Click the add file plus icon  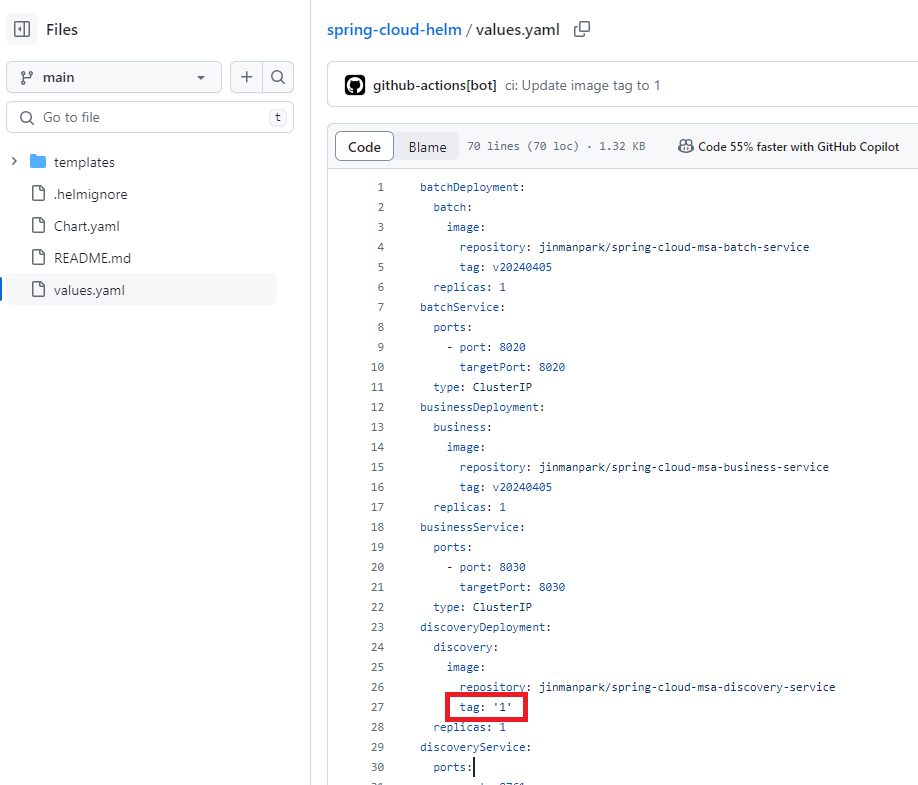click(246, 77)
